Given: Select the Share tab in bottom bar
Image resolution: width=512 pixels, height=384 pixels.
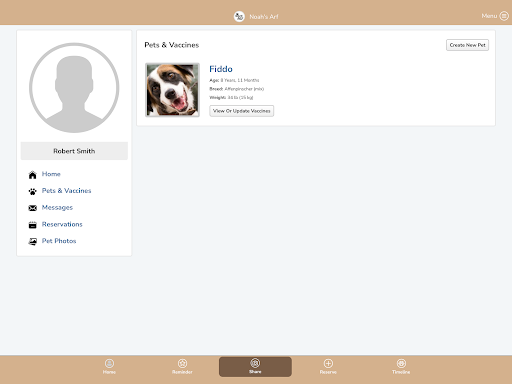Looking at the screenshot, I should click(x=255, y=367).
